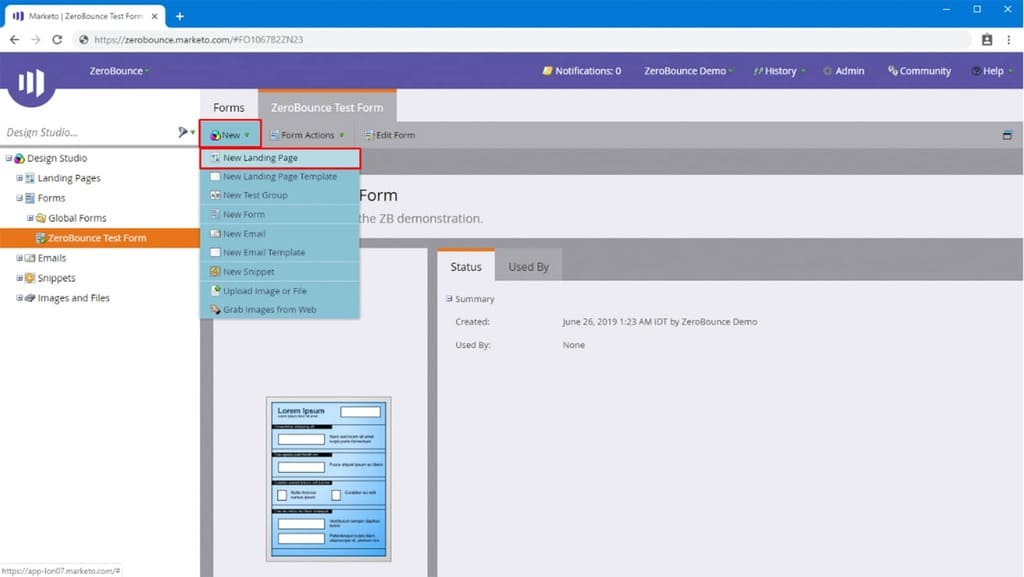Open the Used By tab

coord(528,267)
